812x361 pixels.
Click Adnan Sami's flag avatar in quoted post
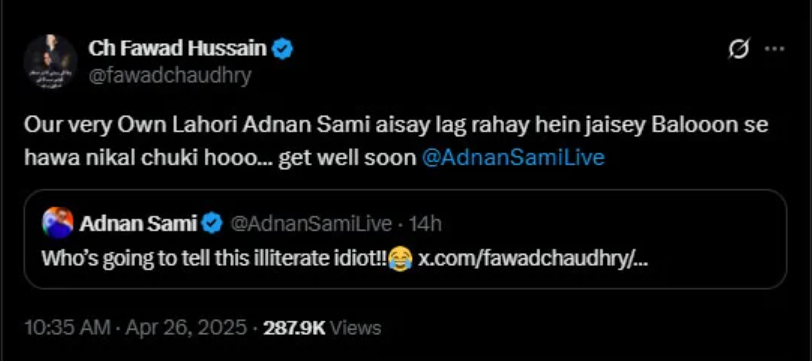(57, 223)
